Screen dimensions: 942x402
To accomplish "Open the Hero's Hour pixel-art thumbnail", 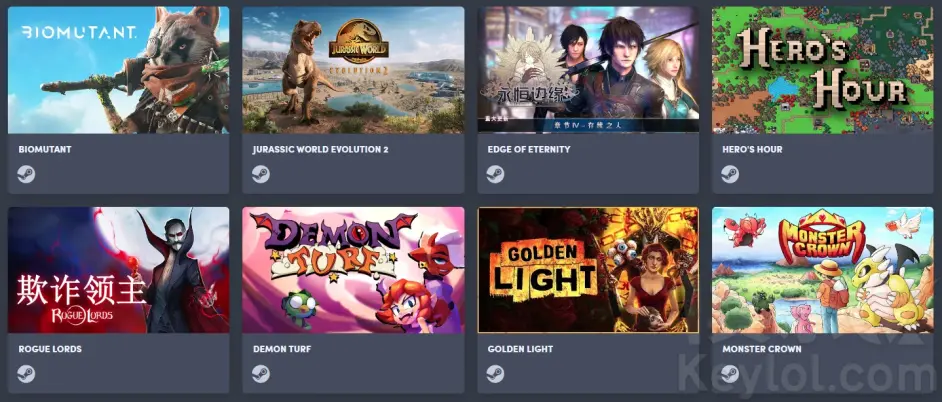I will click(x=822, y=70).
